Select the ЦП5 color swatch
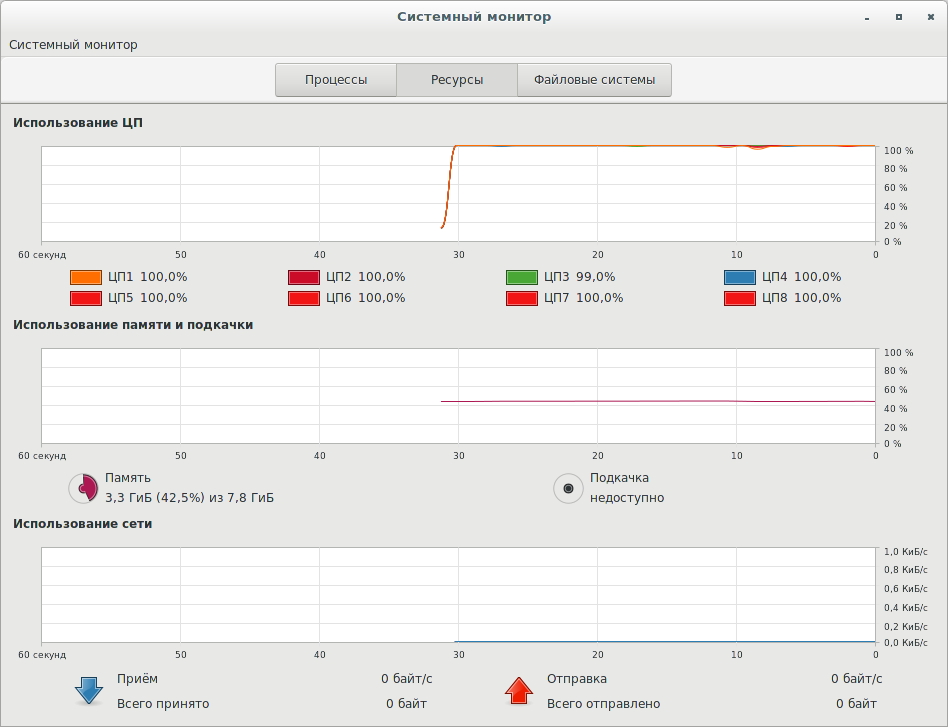Viewport: 948px width, 727px height. pyautogui.click(x=86, y=298)
